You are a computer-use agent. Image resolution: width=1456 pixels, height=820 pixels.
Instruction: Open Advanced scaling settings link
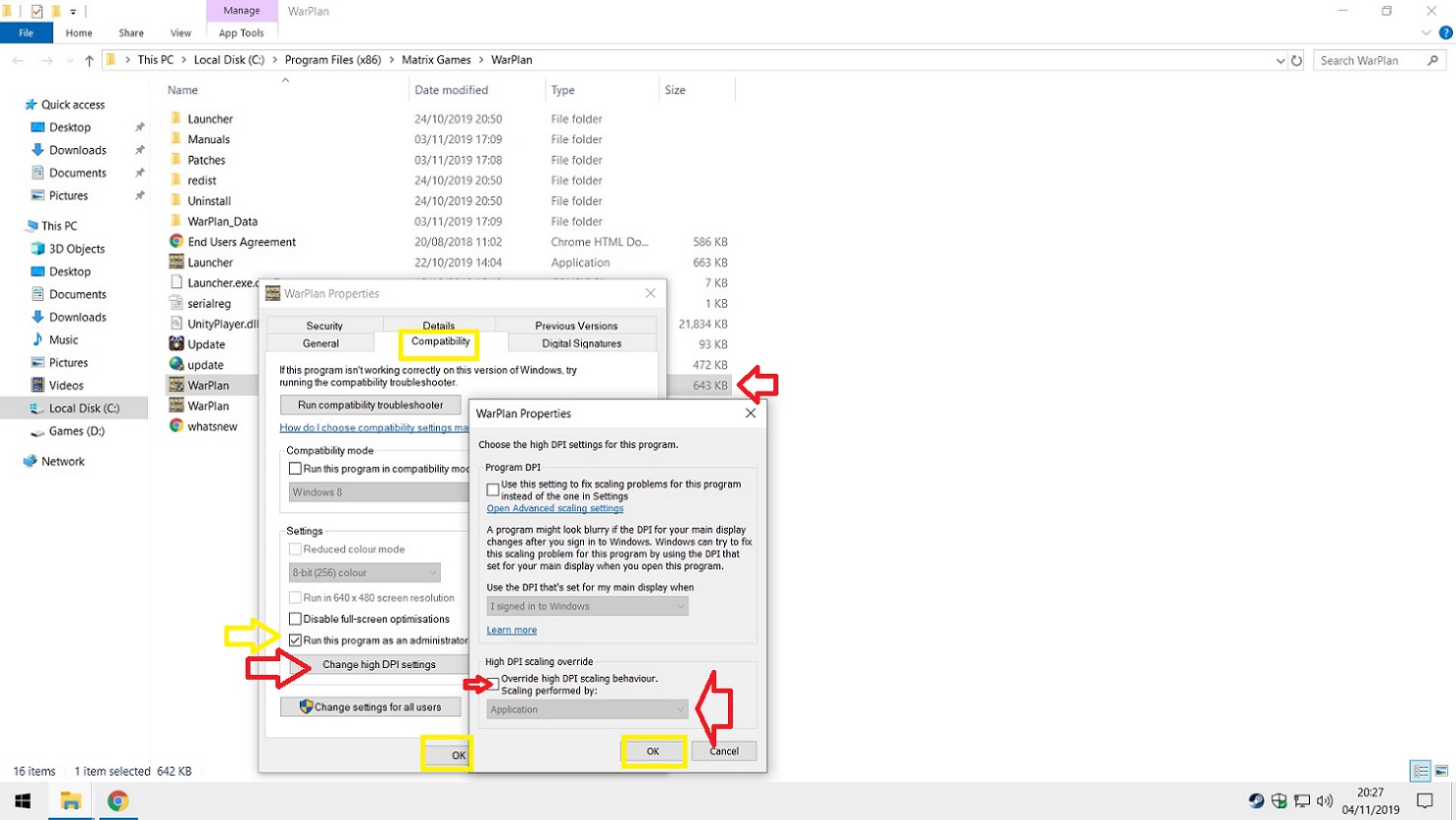(554, 508)
